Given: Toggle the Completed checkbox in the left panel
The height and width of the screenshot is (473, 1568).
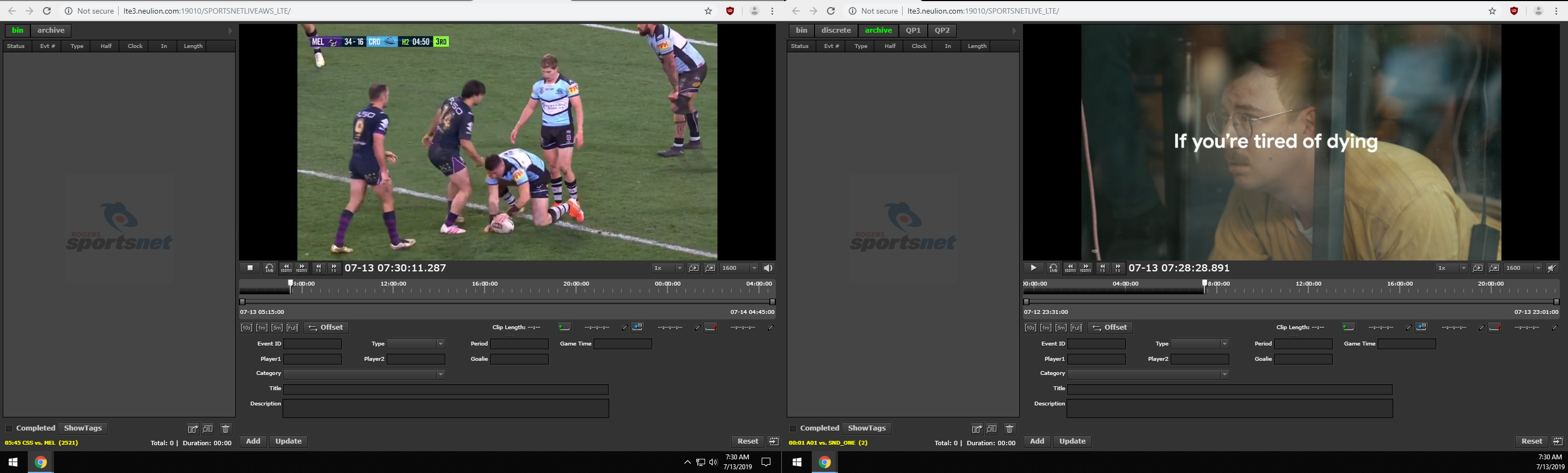Looking at the screenshot, I should click(x=9, y=428).
